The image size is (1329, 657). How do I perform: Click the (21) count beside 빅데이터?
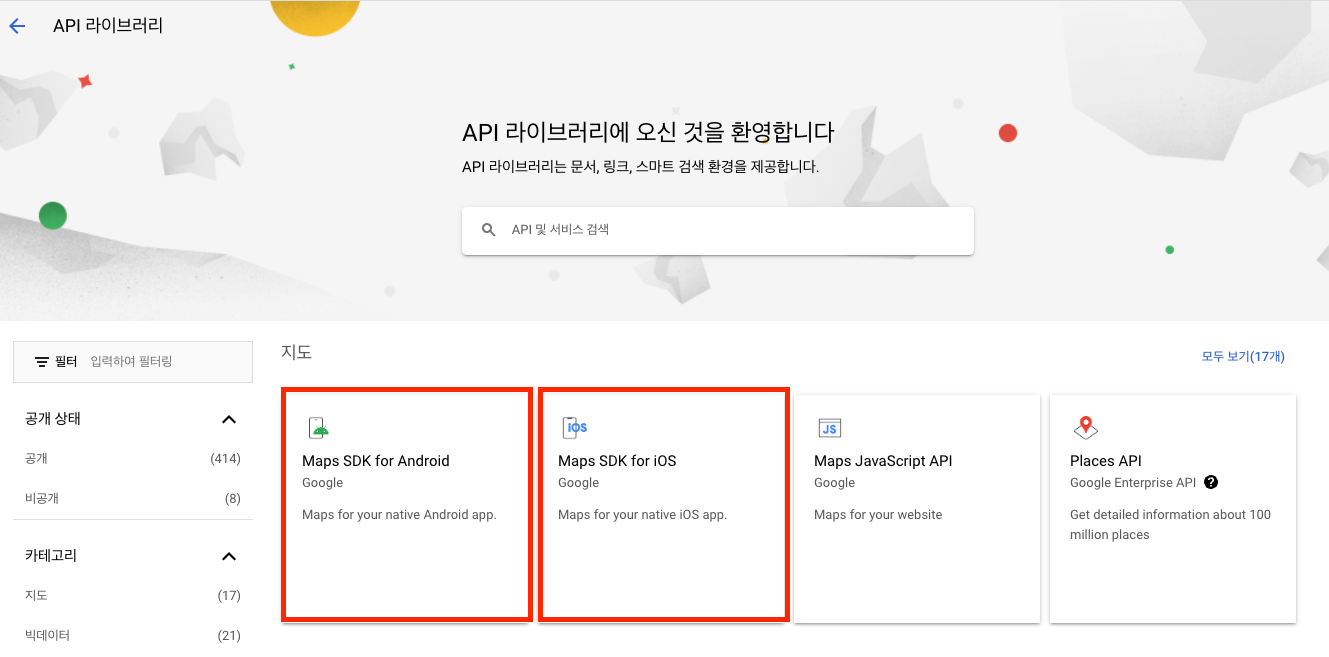[x=229, y=635]
